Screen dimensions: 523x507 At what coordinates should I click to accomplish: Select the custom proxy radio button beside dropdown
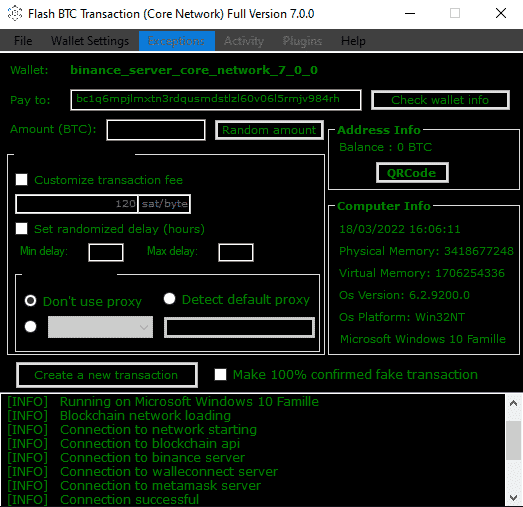30,327
